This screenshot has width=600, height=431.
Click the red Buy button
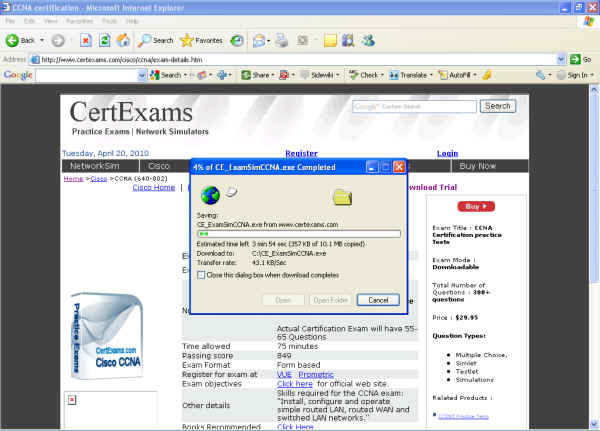tap(476, 206)
